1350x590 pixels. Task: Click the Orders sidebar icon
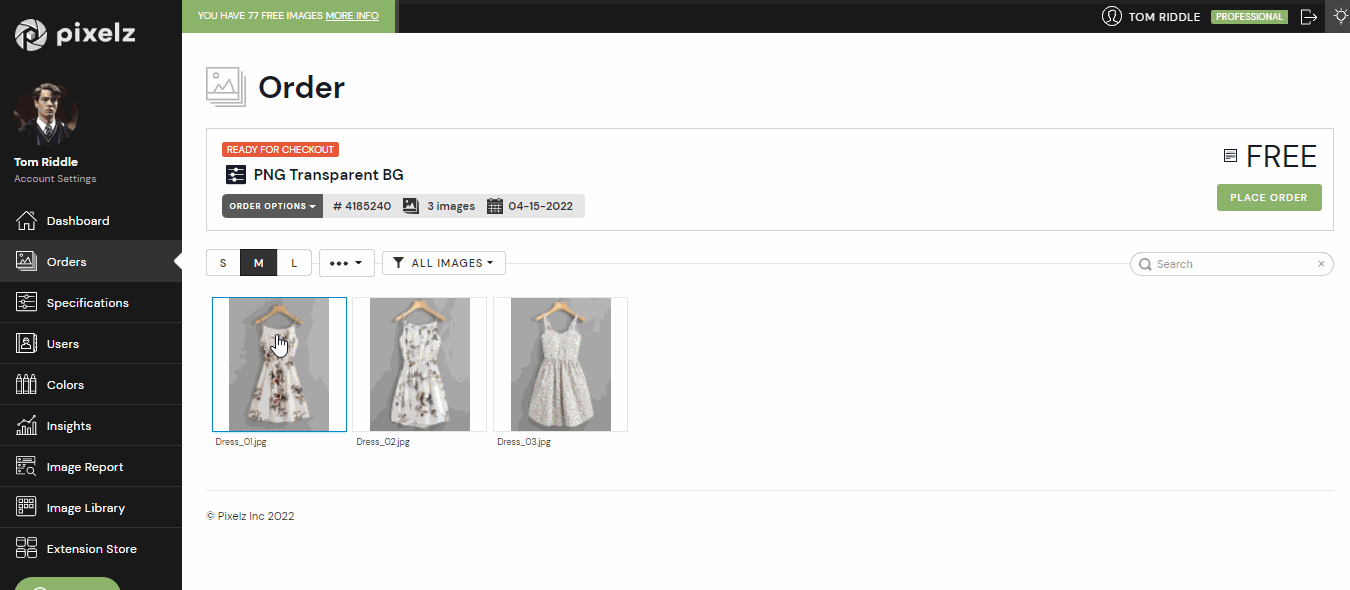click(27, 261)
